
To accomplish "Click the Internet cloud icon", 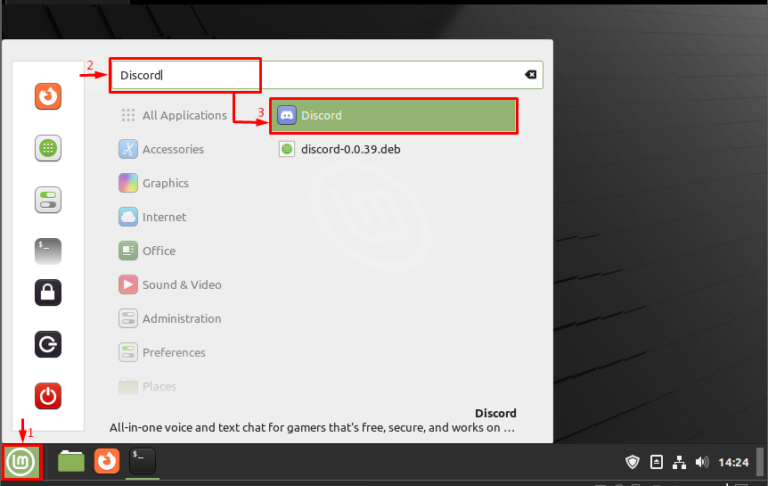I will click(x=128, y=217).
